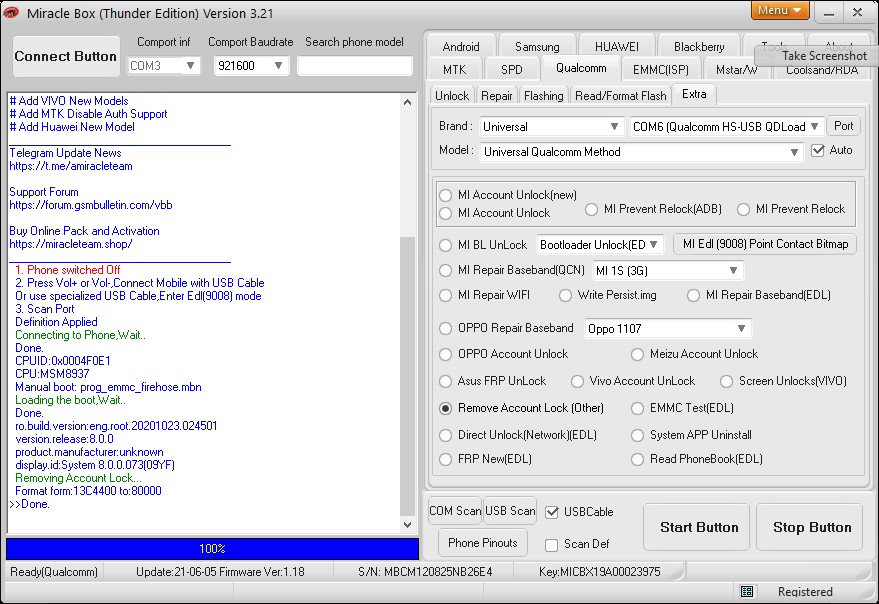879x604 pixels.
Task: Expand the Model Universal Qualcomm Method dropdown
Action: (641, 152)
